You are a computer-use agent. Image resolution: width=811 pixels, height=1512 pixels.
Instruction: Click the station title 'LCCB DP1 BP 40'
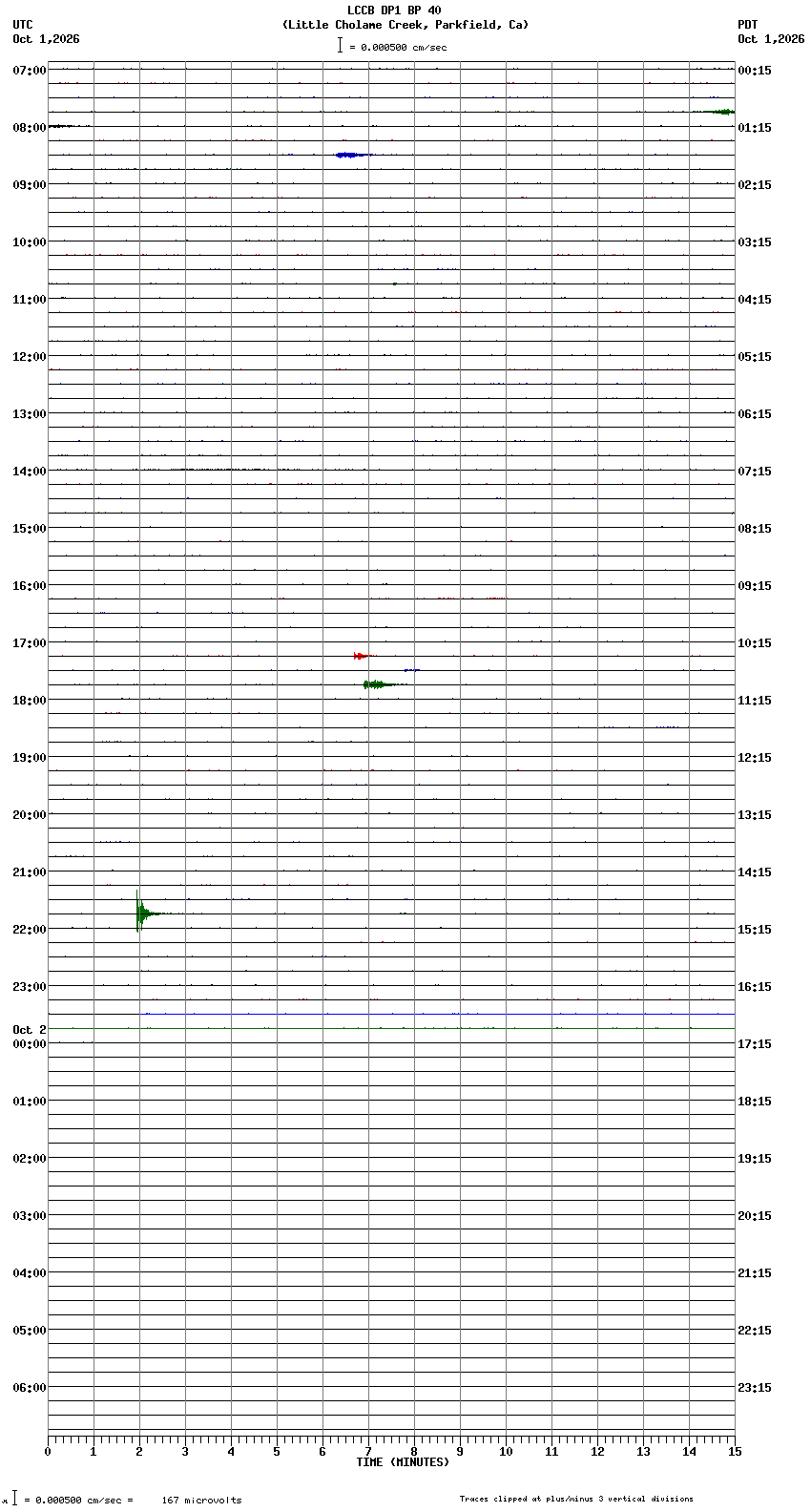pyautogui.click(x=394, y=10)
